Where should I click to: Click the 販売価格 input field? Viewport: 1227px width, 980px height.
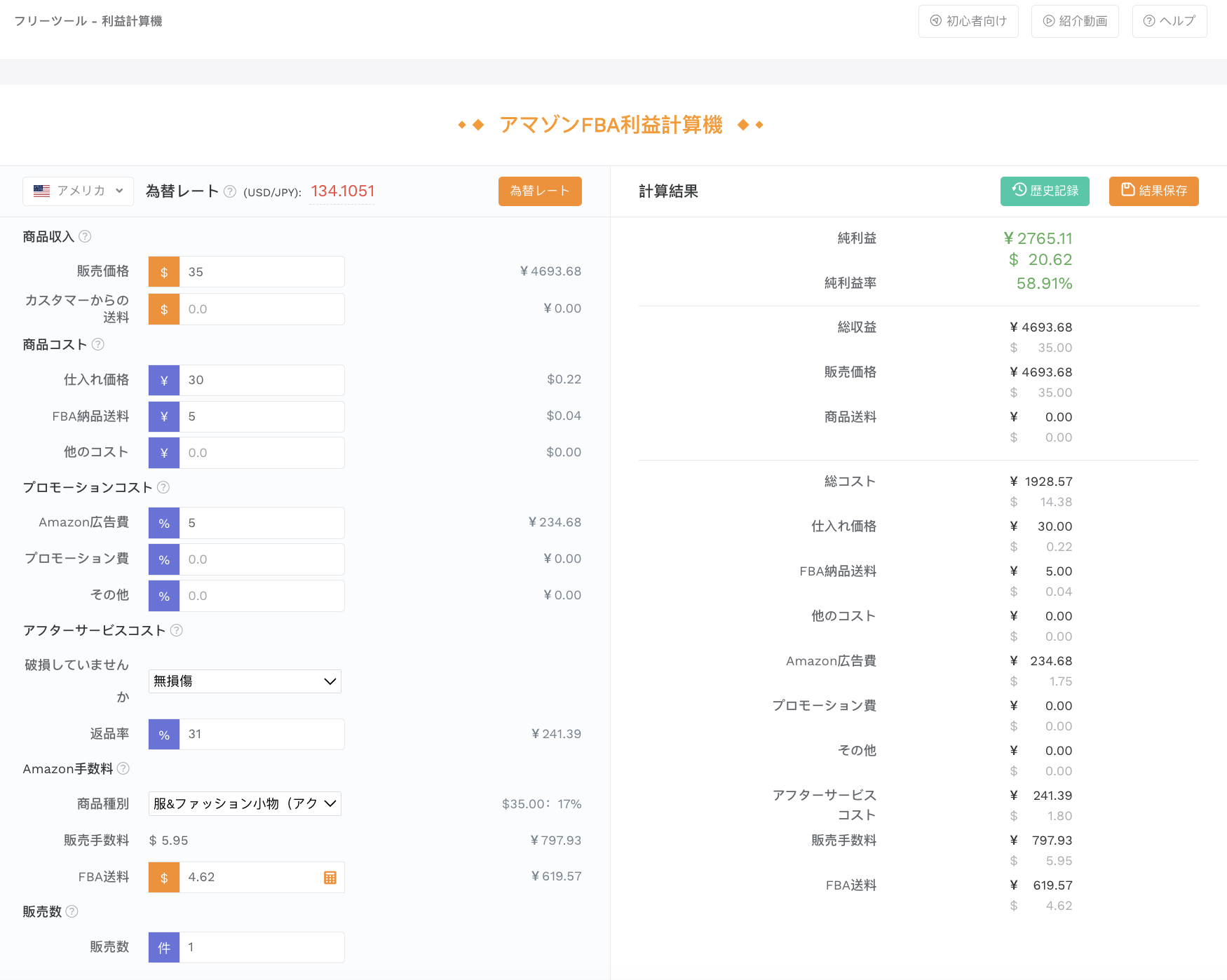tap(262, 272)
